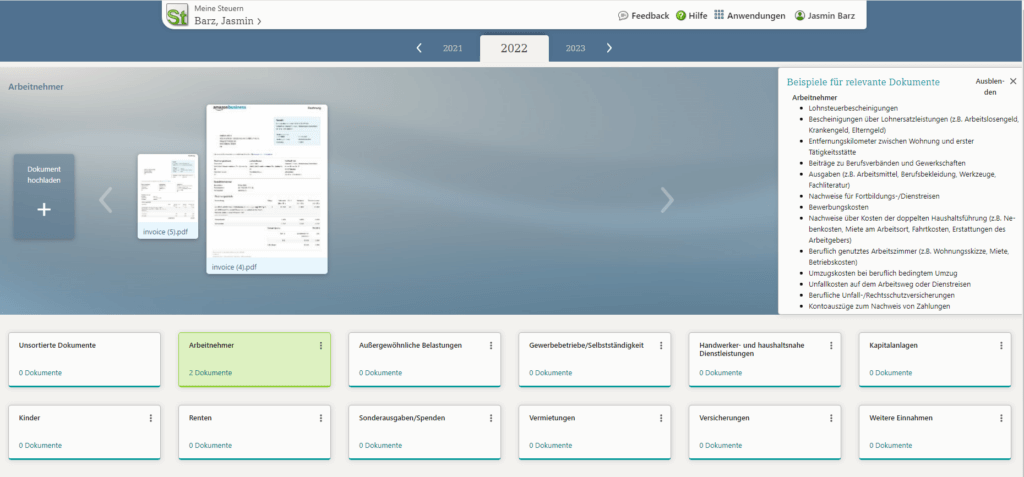Go to previous year with left arrow

pos(419,48)
